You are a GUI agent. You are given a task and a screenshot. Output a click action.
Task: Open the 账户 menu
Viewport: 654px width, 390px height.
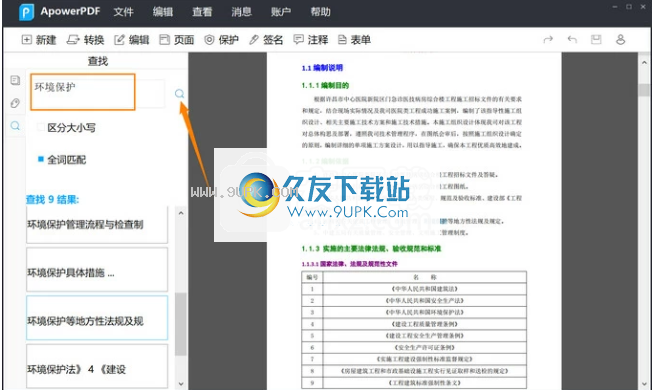(x=281, y=12)
